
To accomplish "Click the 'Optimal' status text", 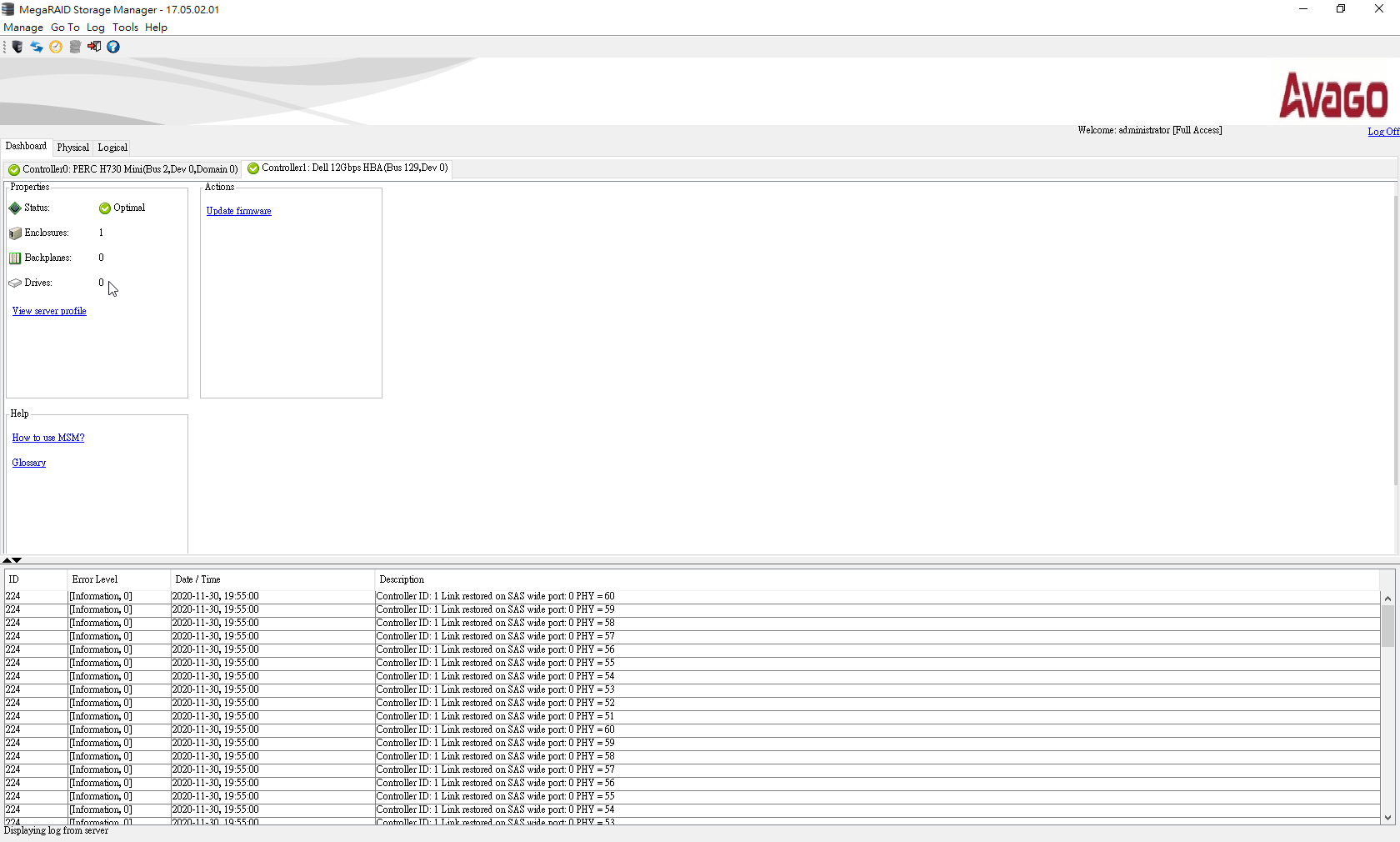I will [129, 208].
